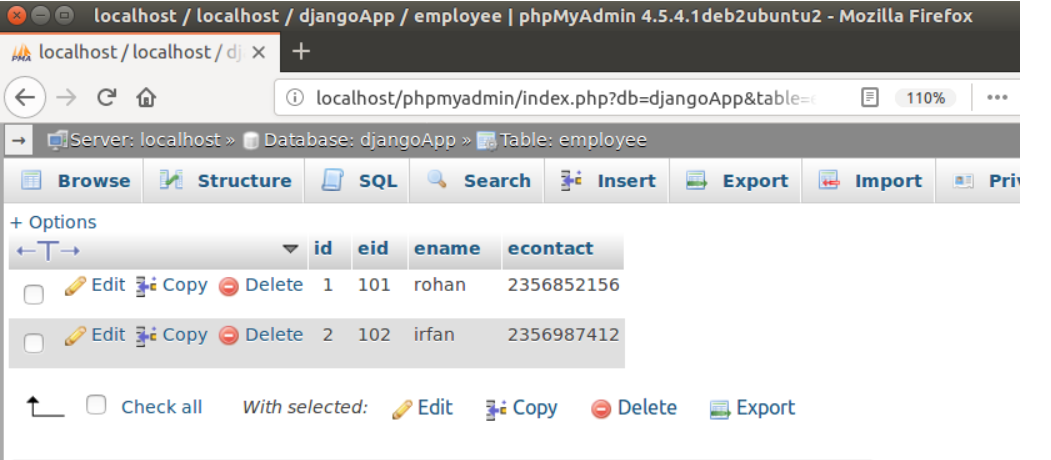Select the checkbox for the irfan row
This screenshot has width=1051, height=460.
(34, 344)
